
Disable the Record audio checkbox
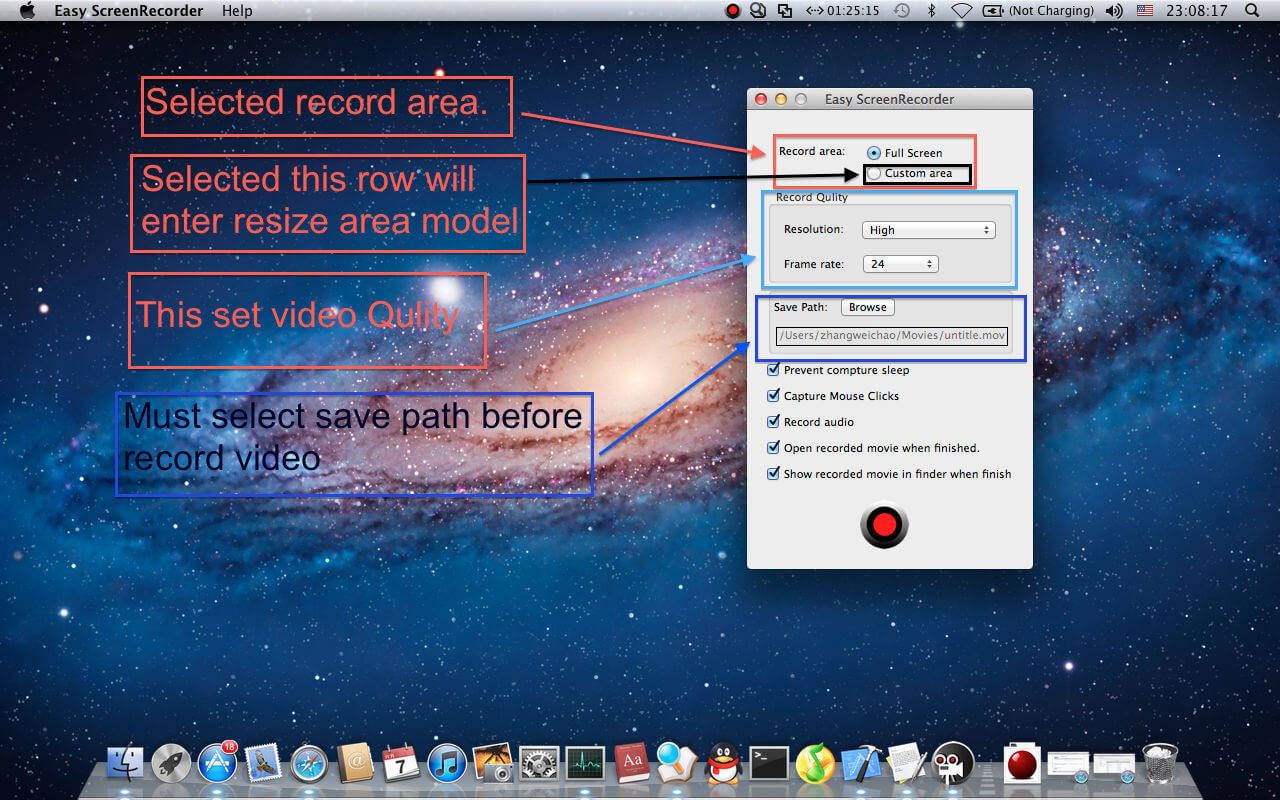pos(773,421)
